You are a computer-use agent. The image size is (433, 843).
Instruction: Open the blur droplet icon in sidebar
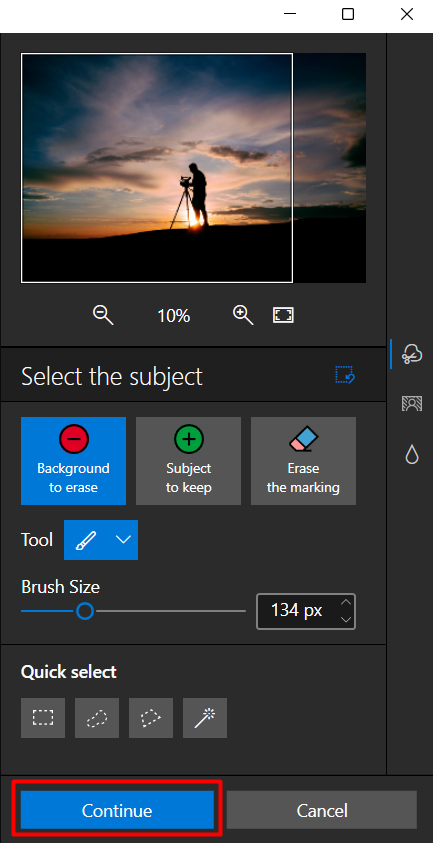[411, 454]
